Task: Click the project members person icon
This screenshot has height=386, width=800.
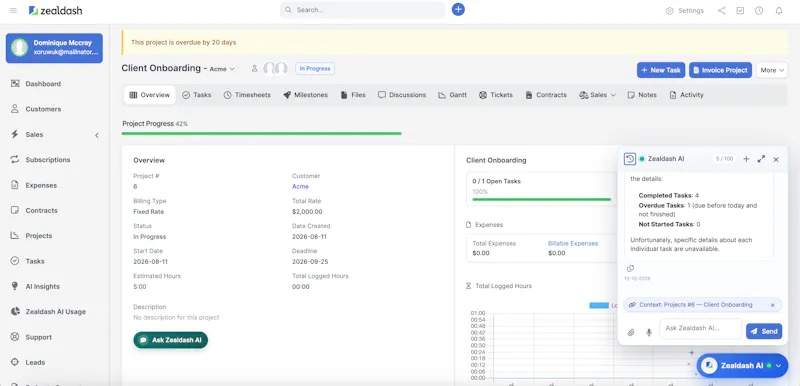Action: pyautogui.click(x=254, y=68)
